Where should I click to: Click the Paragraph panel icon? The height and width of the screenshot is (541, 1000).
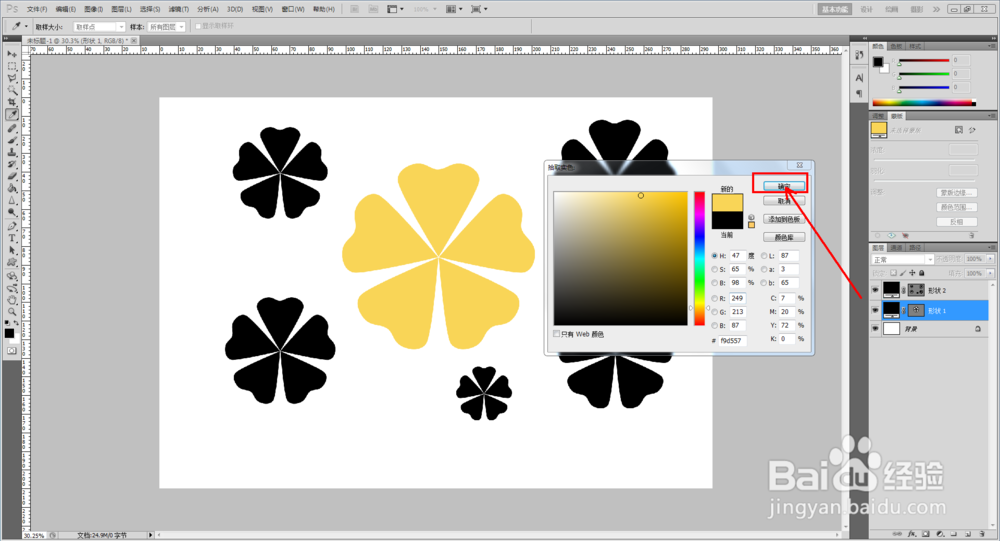point(859,94)
